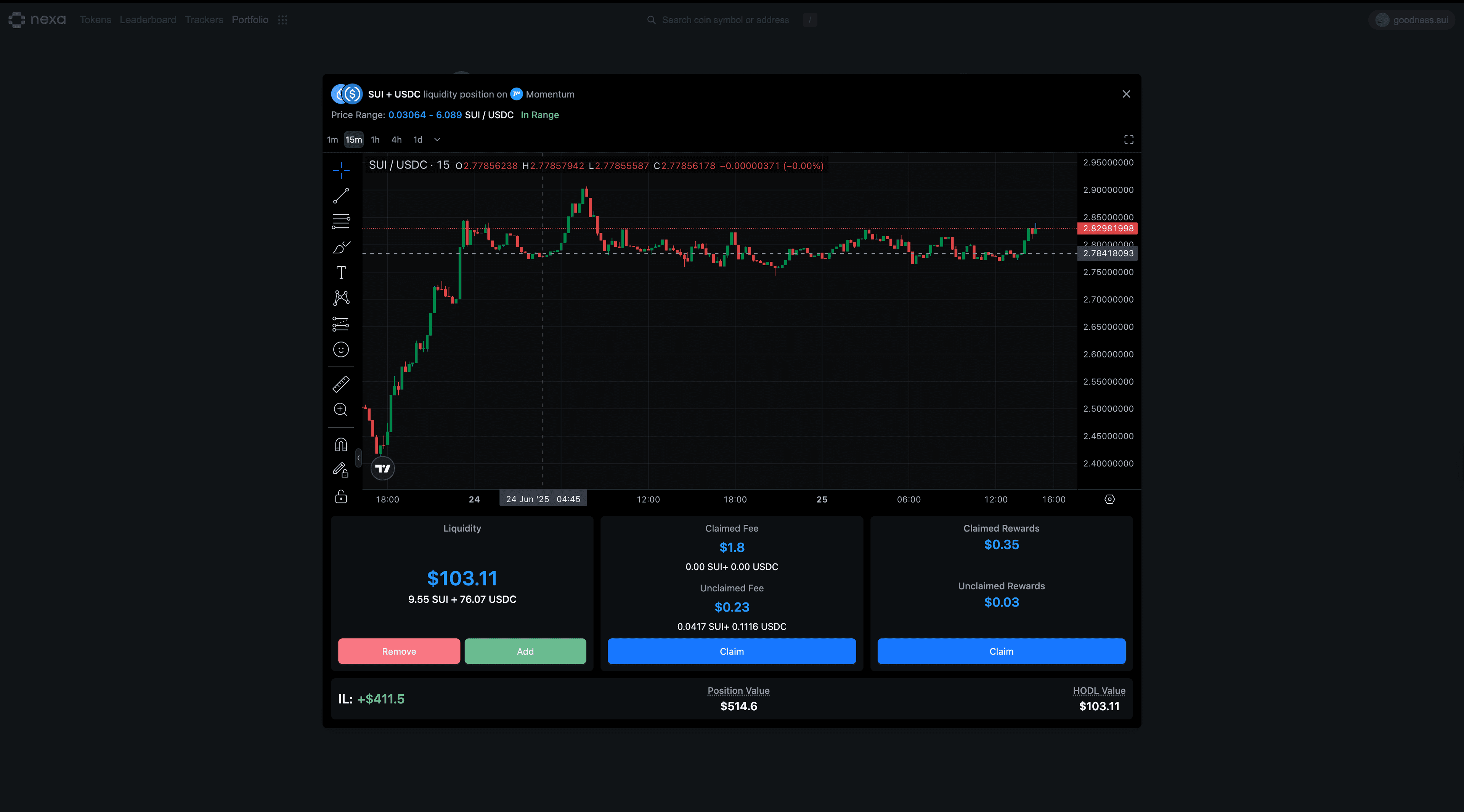The image size is (1464, 812).
Task: Toggle lock all drawing tools
Action: [341, 497]
